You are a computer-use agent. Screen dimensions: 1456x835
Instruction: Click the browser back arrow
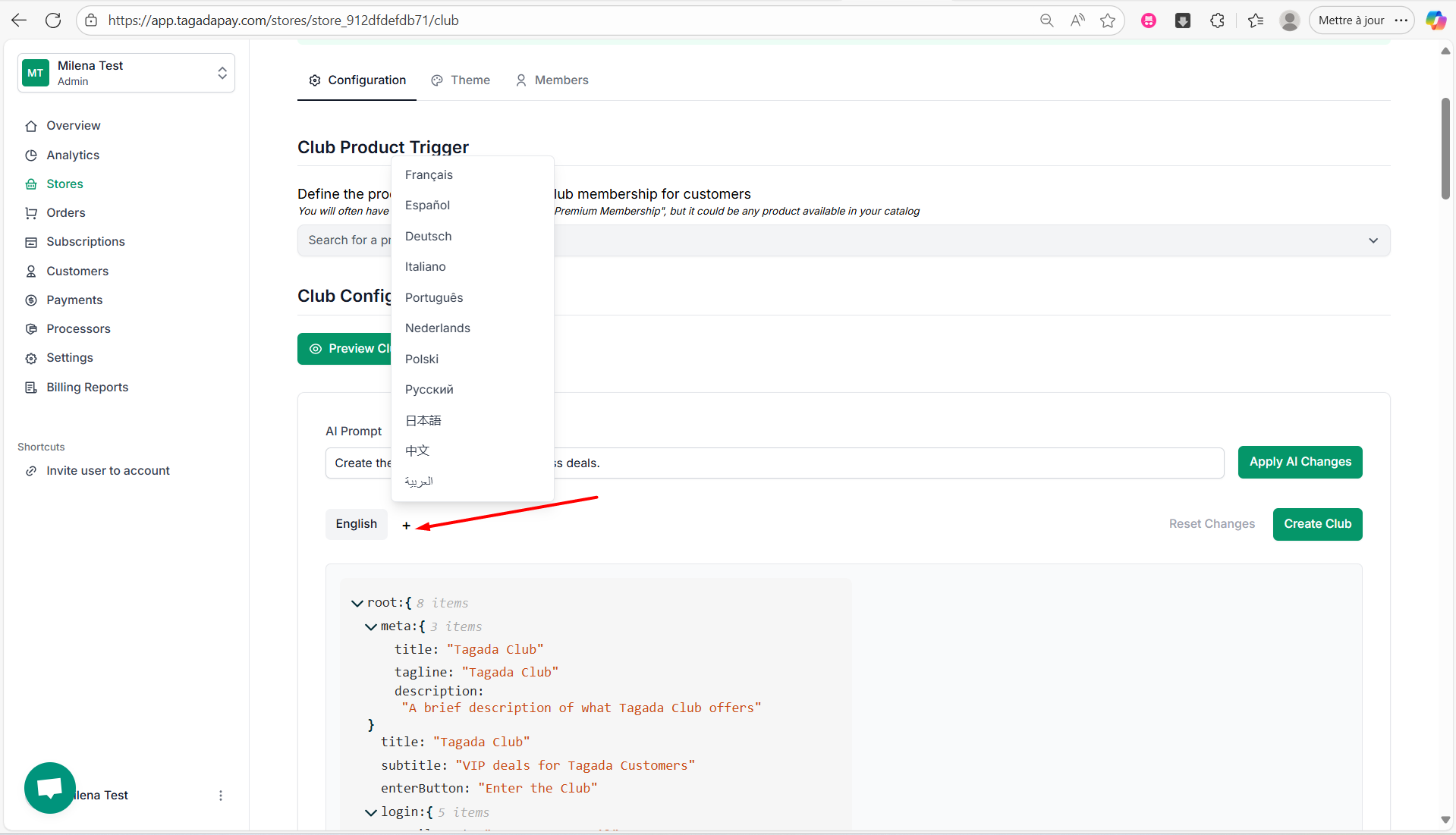19,20
